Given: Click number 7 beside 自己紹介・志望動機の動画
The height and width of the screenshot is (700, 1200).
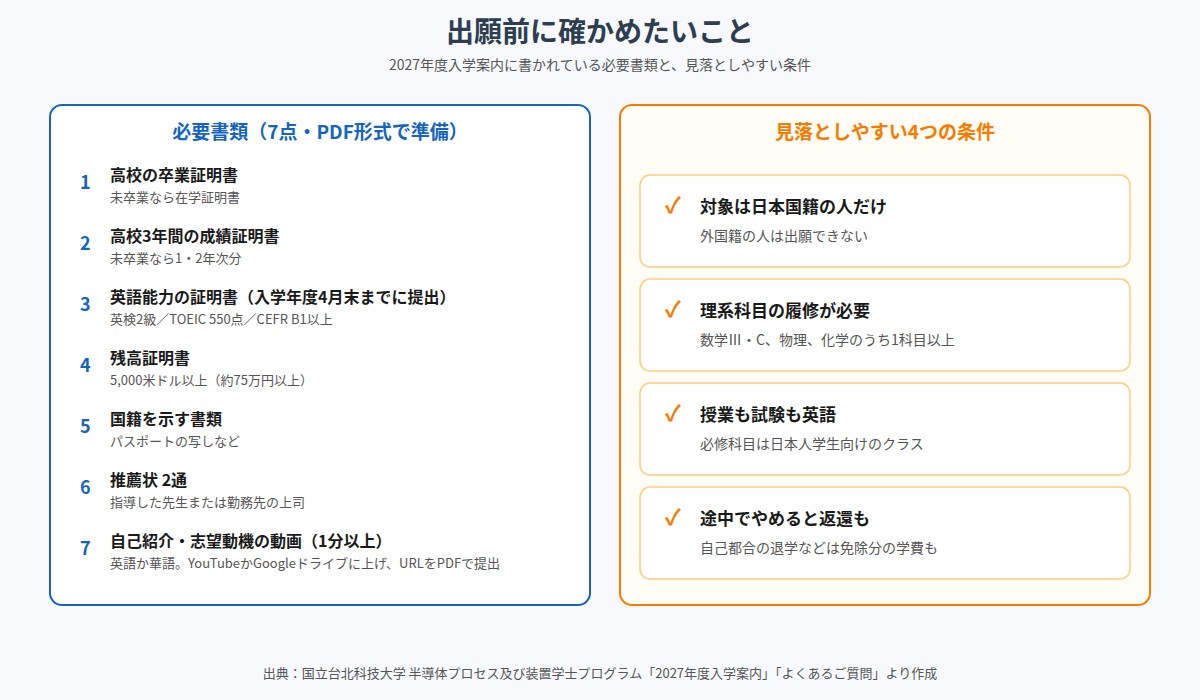Looking at the screenshot, I should pyautogui.click(x=85, y=548).
